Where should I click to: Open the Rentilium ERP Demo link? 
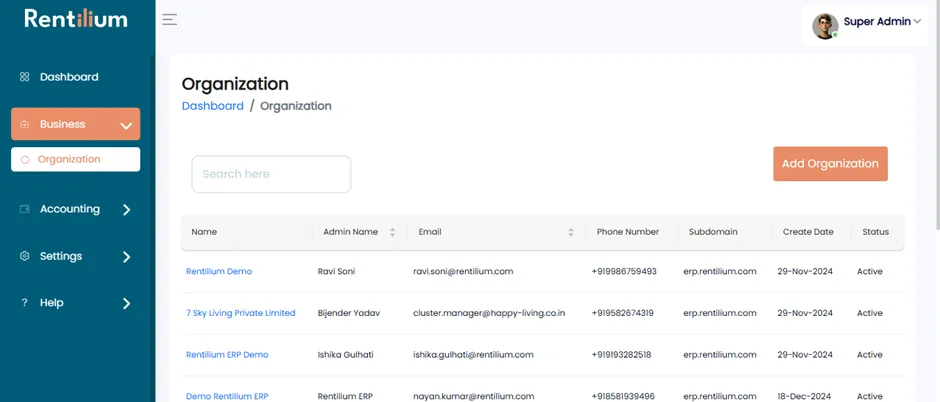[x=227, y=355]
